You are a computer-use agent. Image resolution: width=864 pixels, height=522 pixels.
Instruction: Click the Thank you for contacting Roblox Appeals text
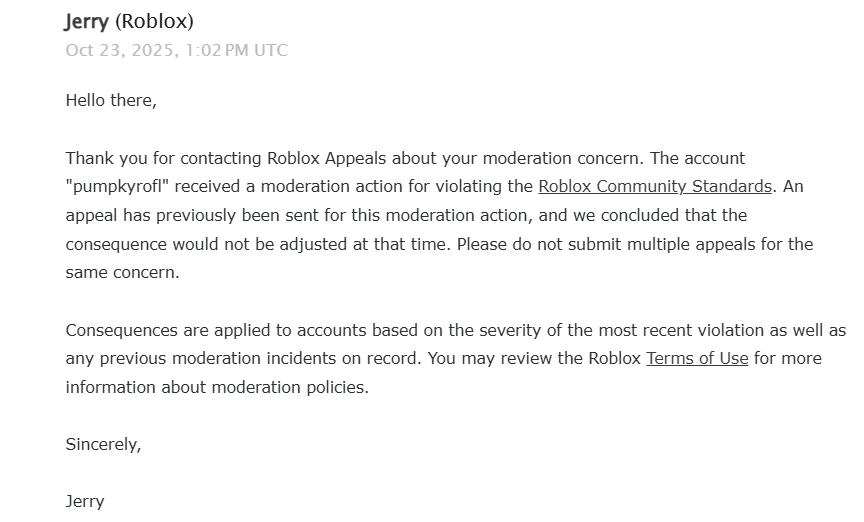point(226,159)
